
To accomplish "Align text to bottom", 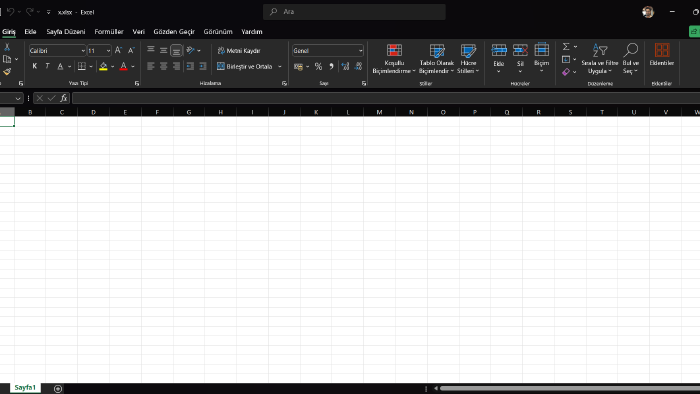I will click(x=176, y=51).
